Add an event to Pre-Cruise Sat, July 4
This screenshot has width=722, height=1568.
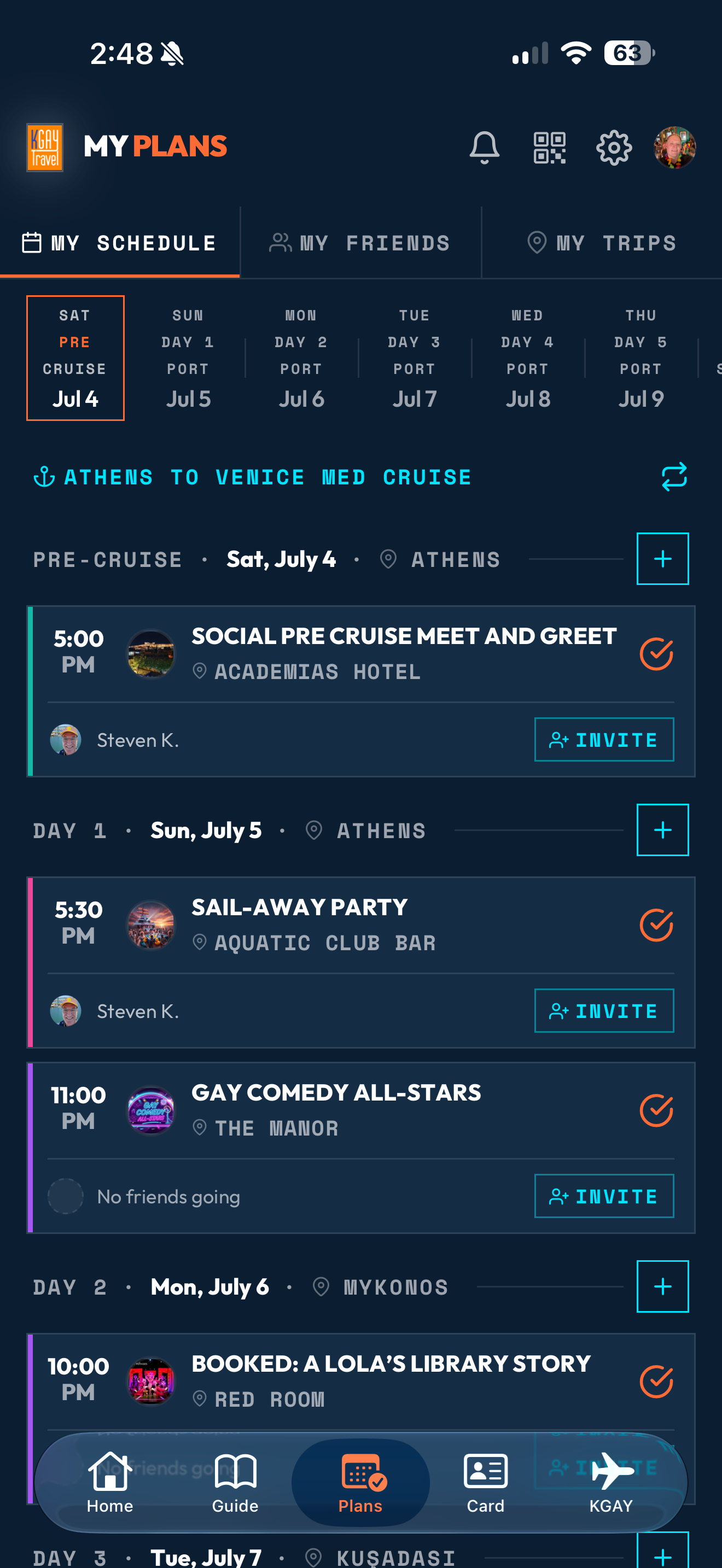coord(662,559)
